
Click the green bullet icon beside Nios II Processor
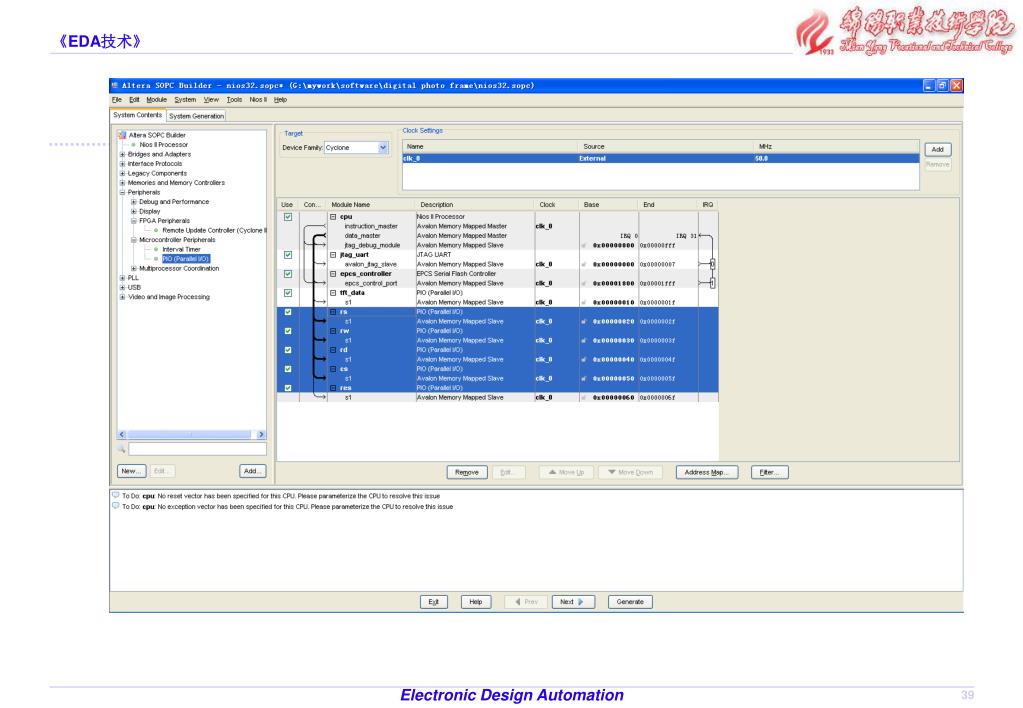click(x=134, y=145)
